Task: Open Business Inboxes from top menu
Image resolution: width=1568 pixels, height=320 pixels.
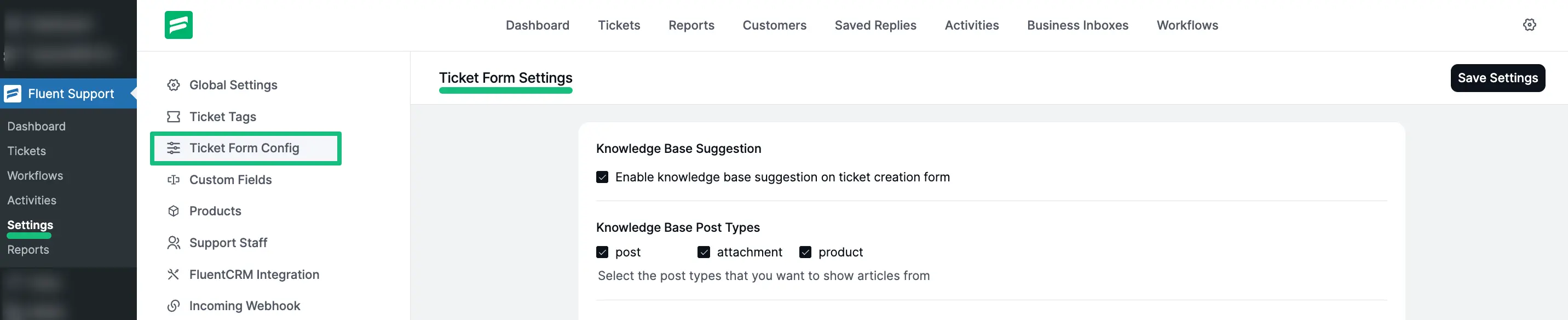Action: tap(1077, 26)
